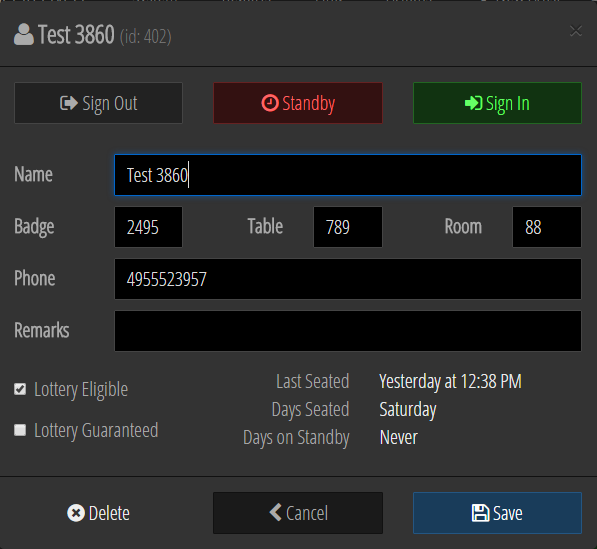Click the Save floppy disk icon
The width and height of the screenshot is (597, 549).
tap(480, 513)
